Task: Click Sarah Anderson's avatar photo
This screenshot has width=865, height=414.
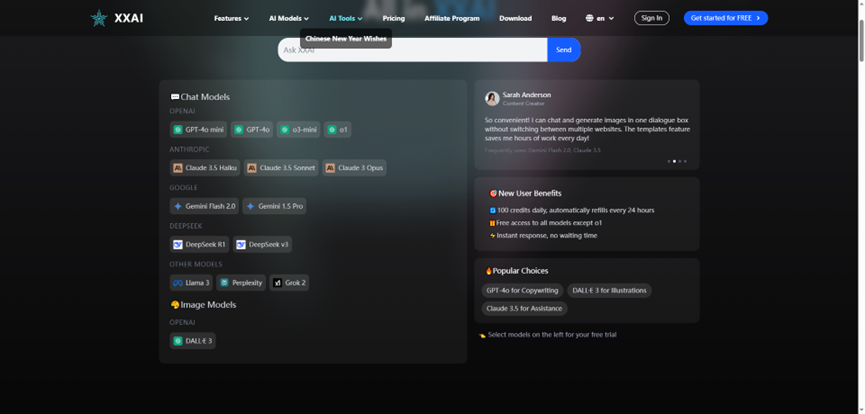Action: pyautogui.click(x=492, y=99)
